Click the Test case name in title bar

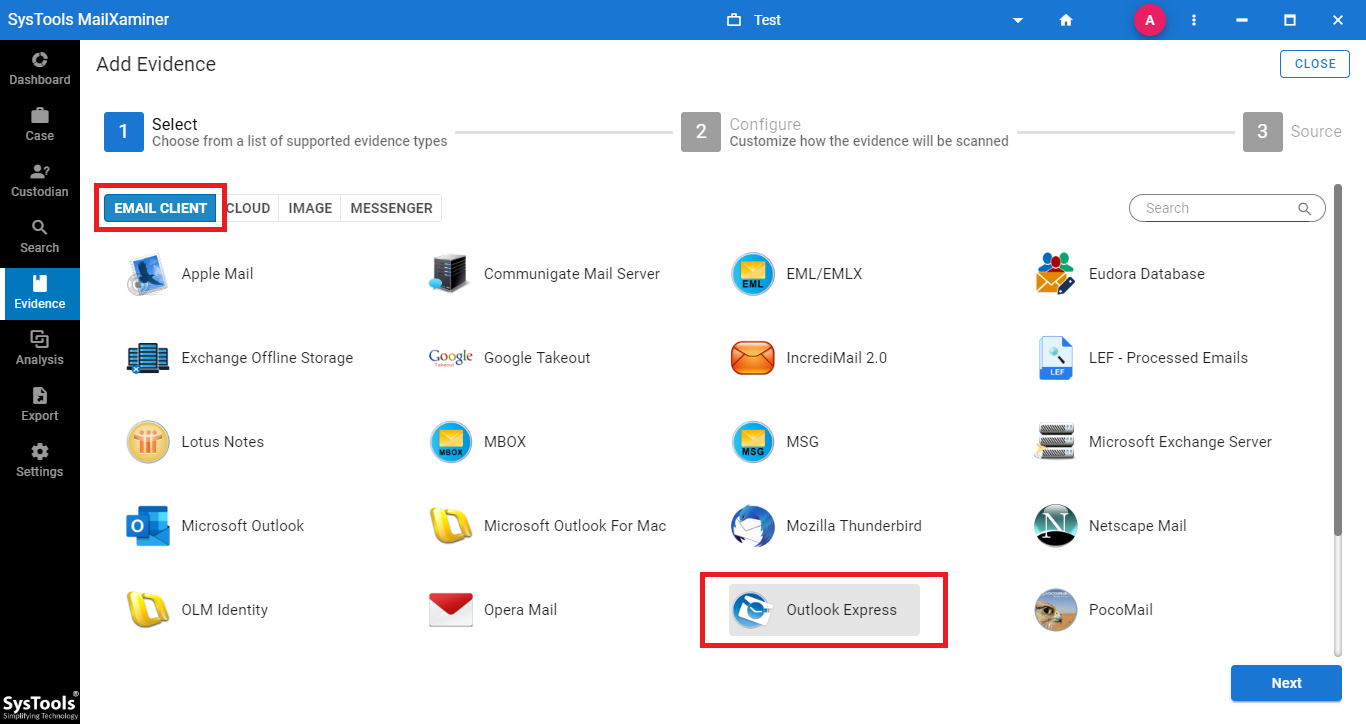point(768,20)
